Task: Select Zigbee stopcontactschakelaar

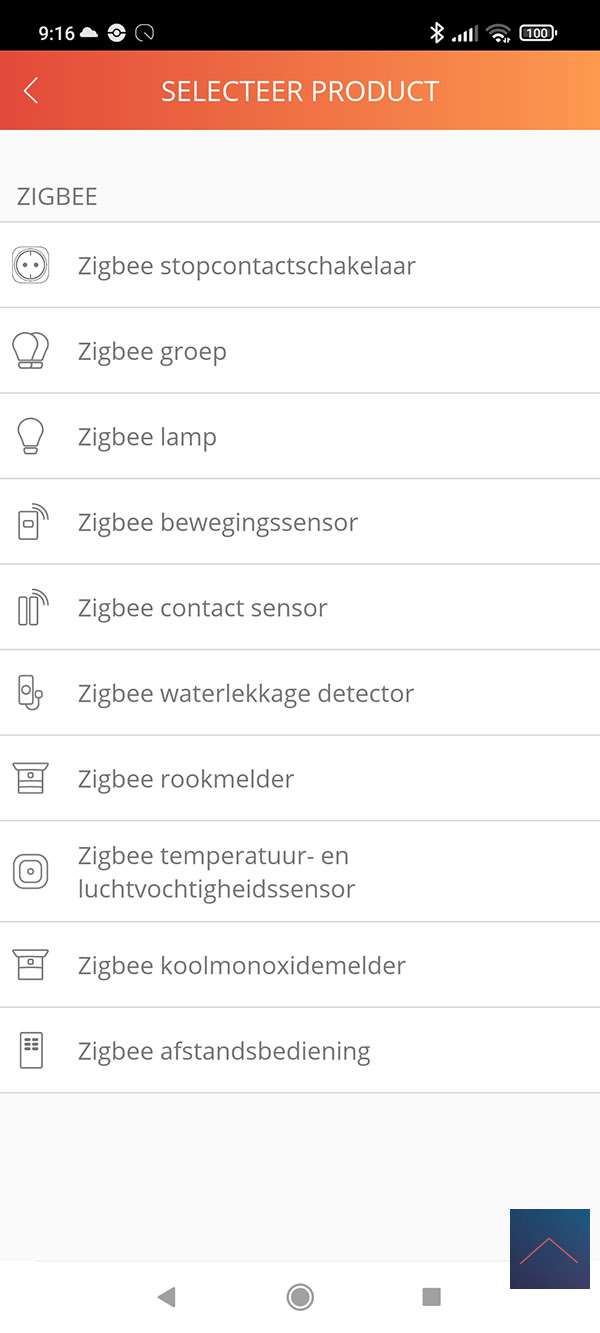Action: click(247, 266)
